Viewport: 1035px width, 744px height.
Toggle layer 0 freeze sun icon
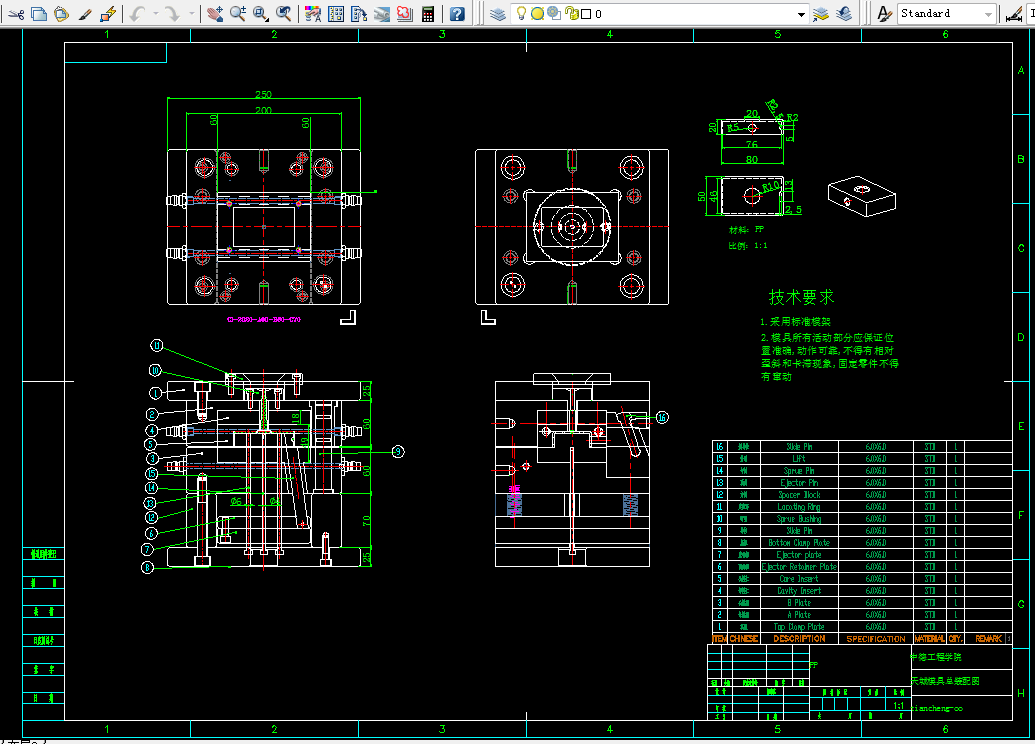point(537,13)
